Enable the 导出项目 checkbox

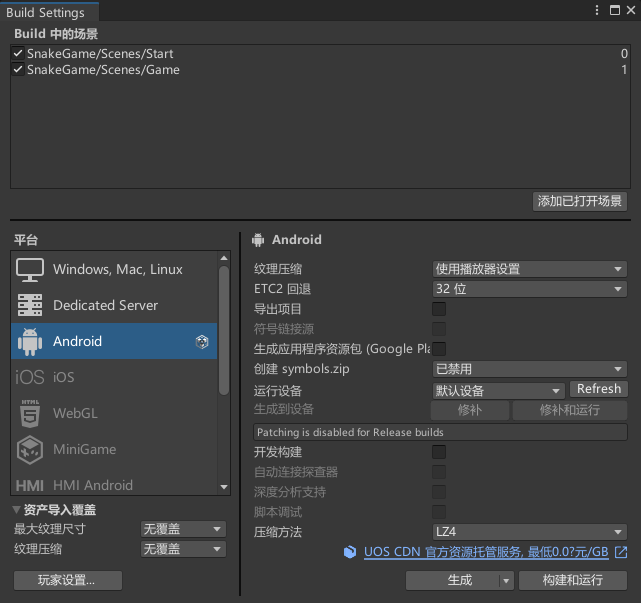tap(439, 309)
